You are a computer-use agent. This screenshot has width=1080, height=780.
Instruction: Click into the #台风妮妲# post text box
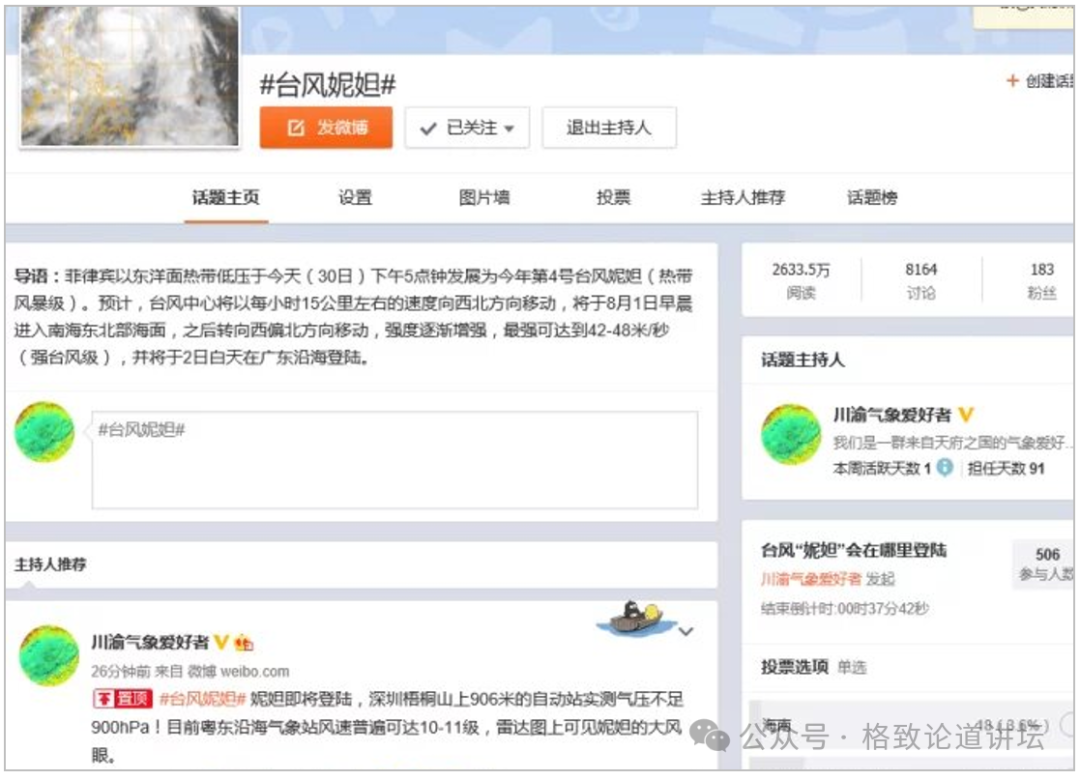click(x=395, y=460)
